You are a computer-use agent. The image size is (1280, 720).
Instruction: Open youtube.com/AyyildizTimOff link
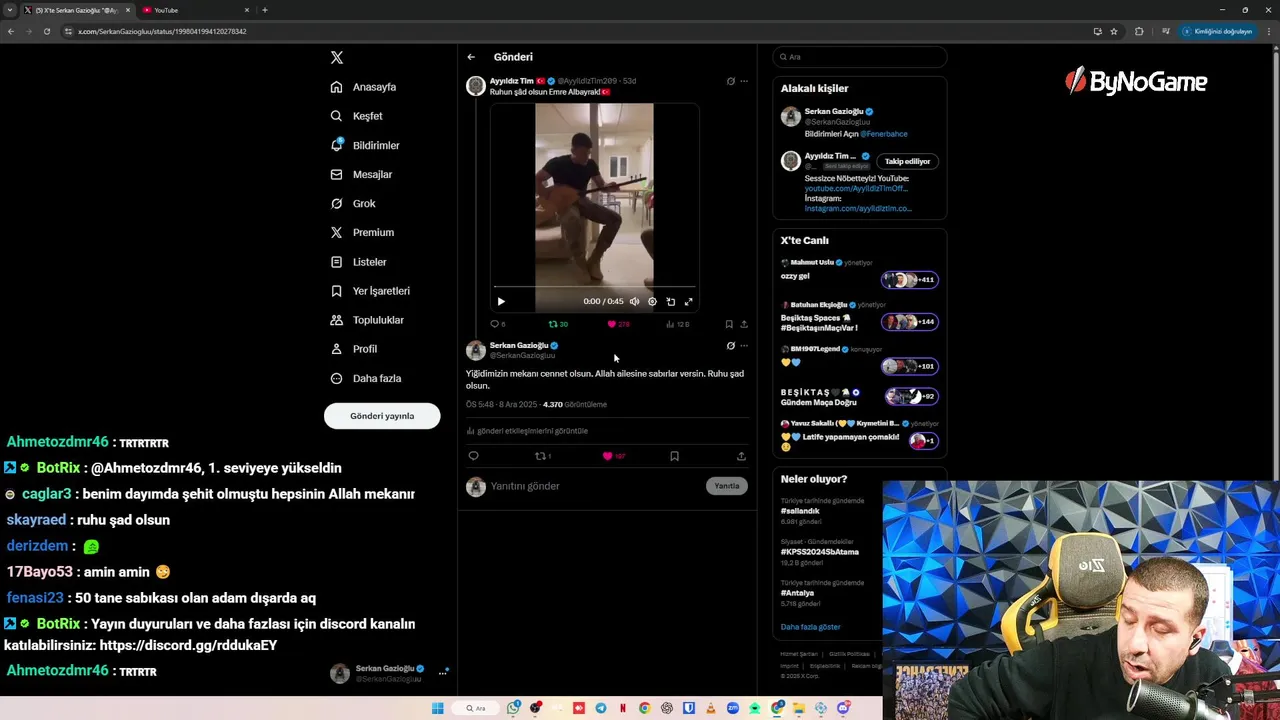tap(856, 188)
